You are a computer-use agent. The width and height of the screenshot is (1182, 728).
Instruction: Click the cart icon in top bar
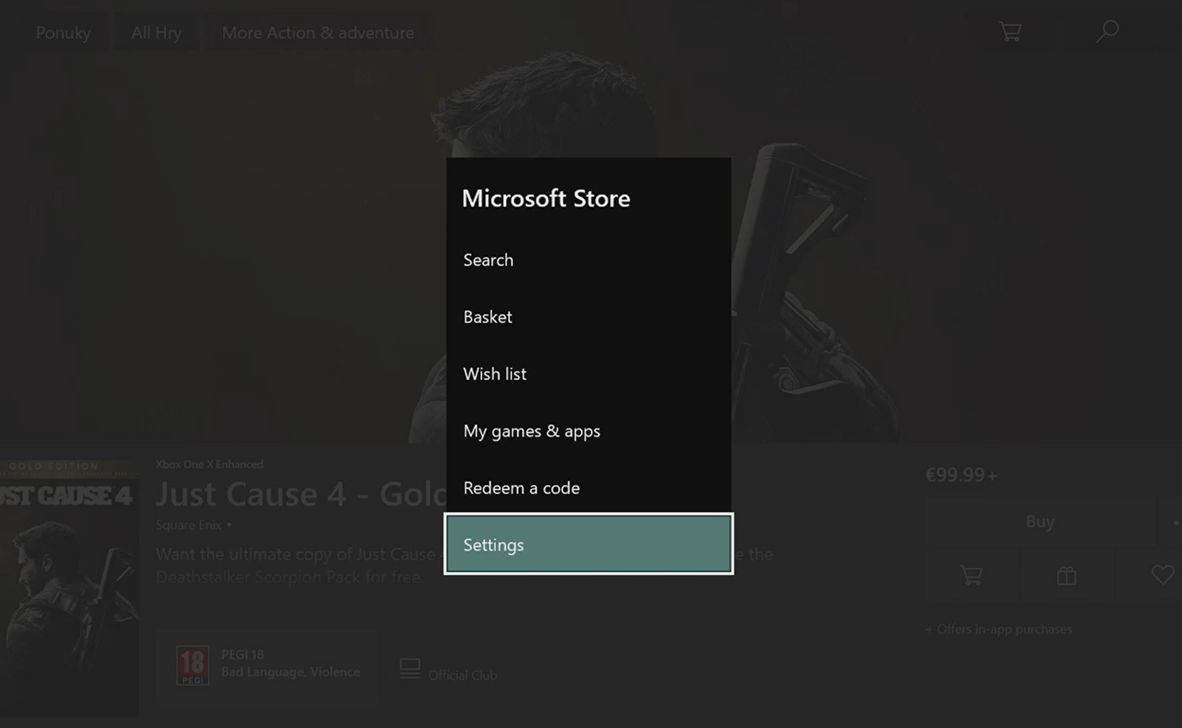(x=1010, y=32)
